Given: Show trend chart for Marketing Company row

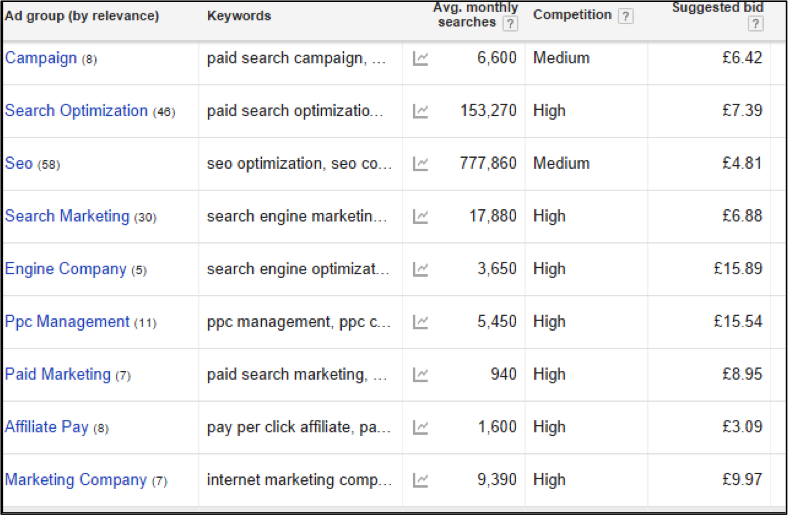Looking at the screenshot, I should tap(420, 480).
